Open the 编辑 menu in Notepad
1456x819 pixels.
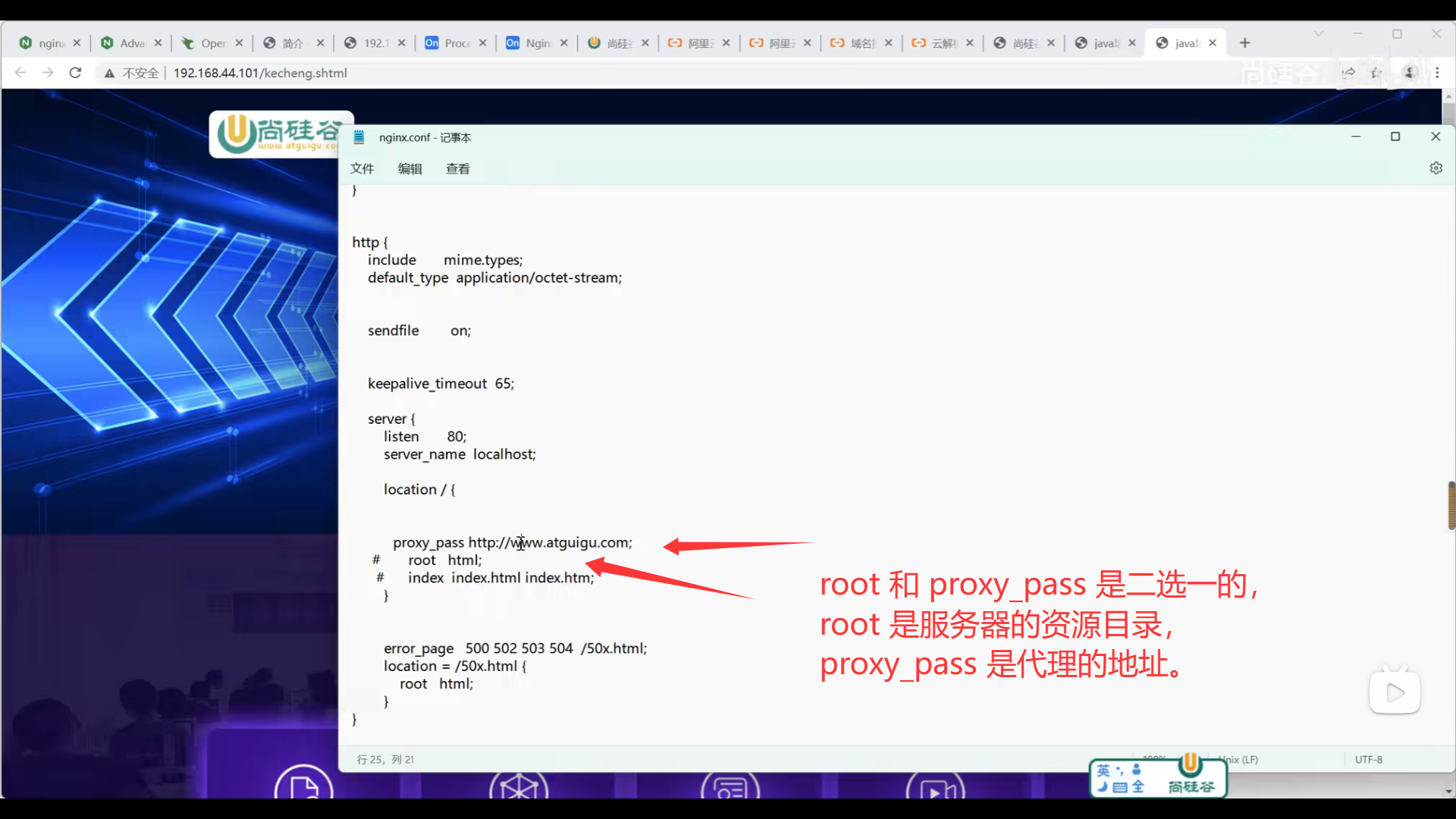coord(409,168)
